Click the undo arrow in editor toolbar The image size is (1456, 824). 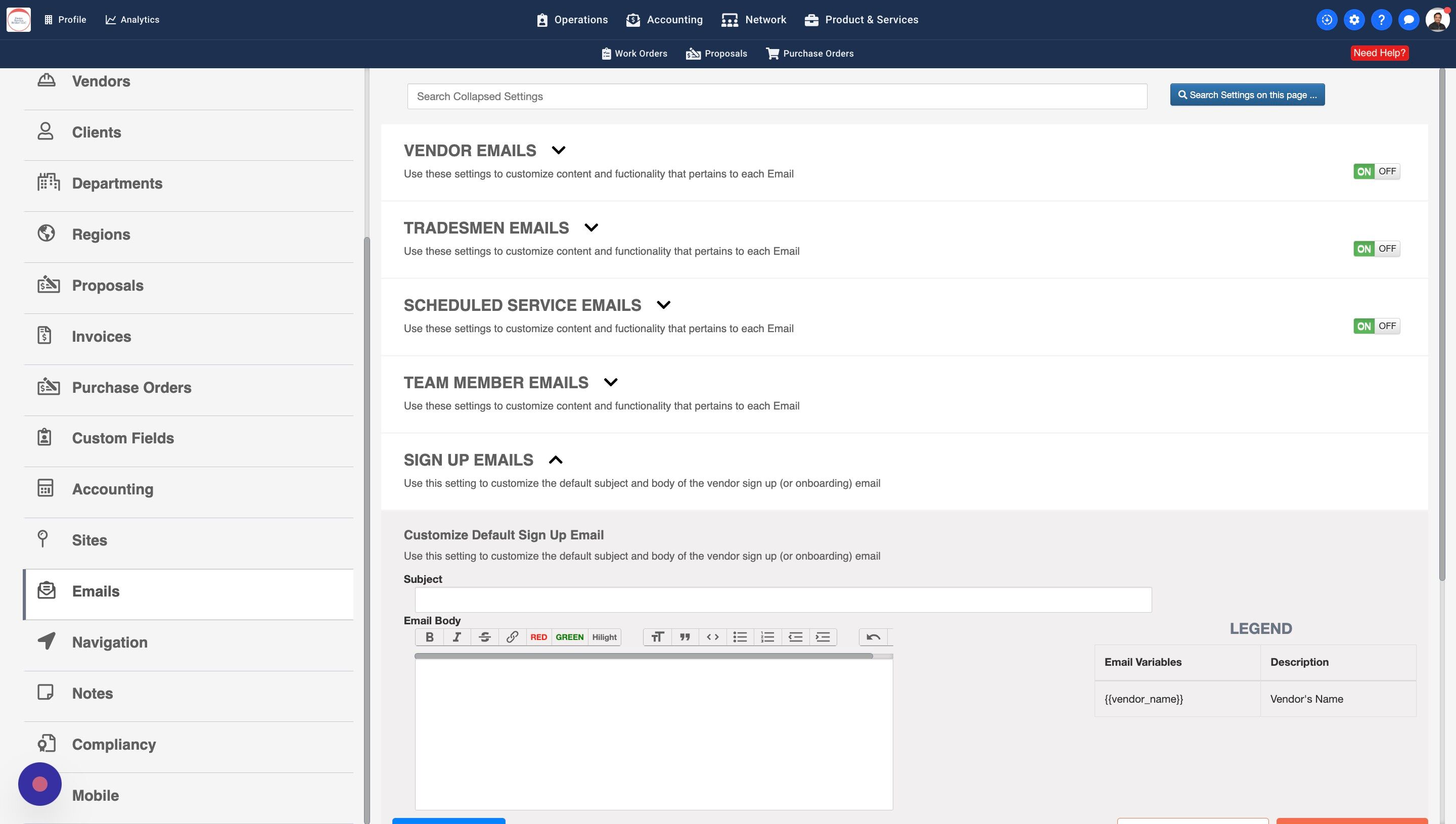(x=873, y=637)
